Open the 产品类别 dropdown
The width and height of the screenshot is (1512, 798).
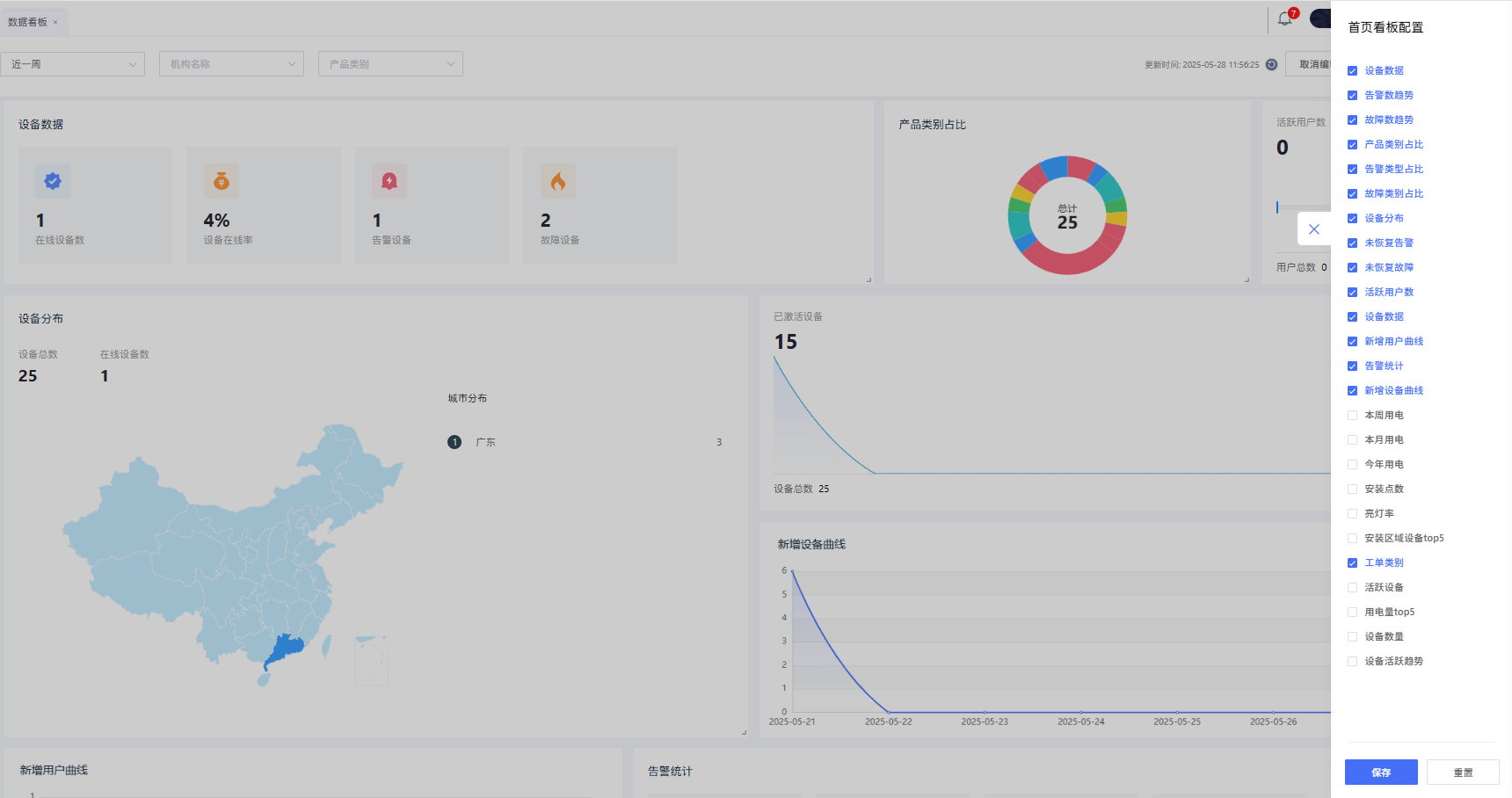pyautogui.click(x=390, y=64)
